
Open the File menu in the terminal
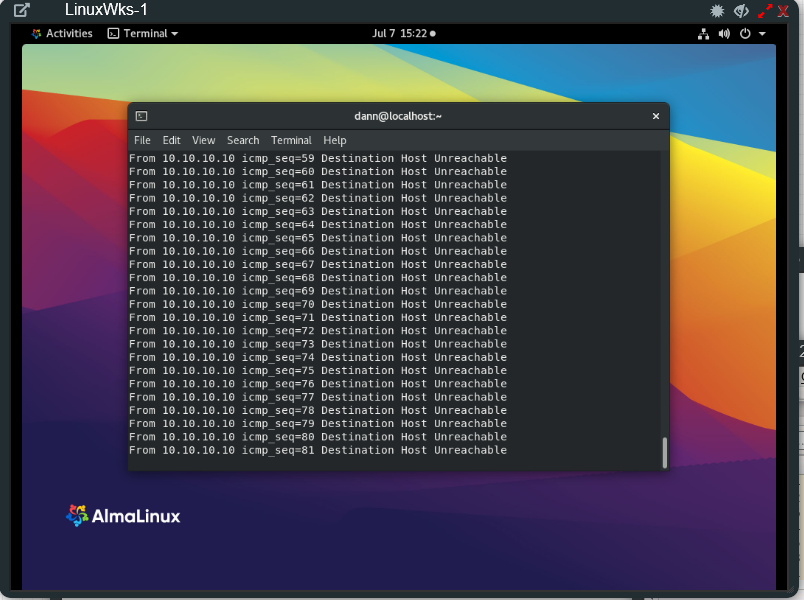(x=142, y=140)
